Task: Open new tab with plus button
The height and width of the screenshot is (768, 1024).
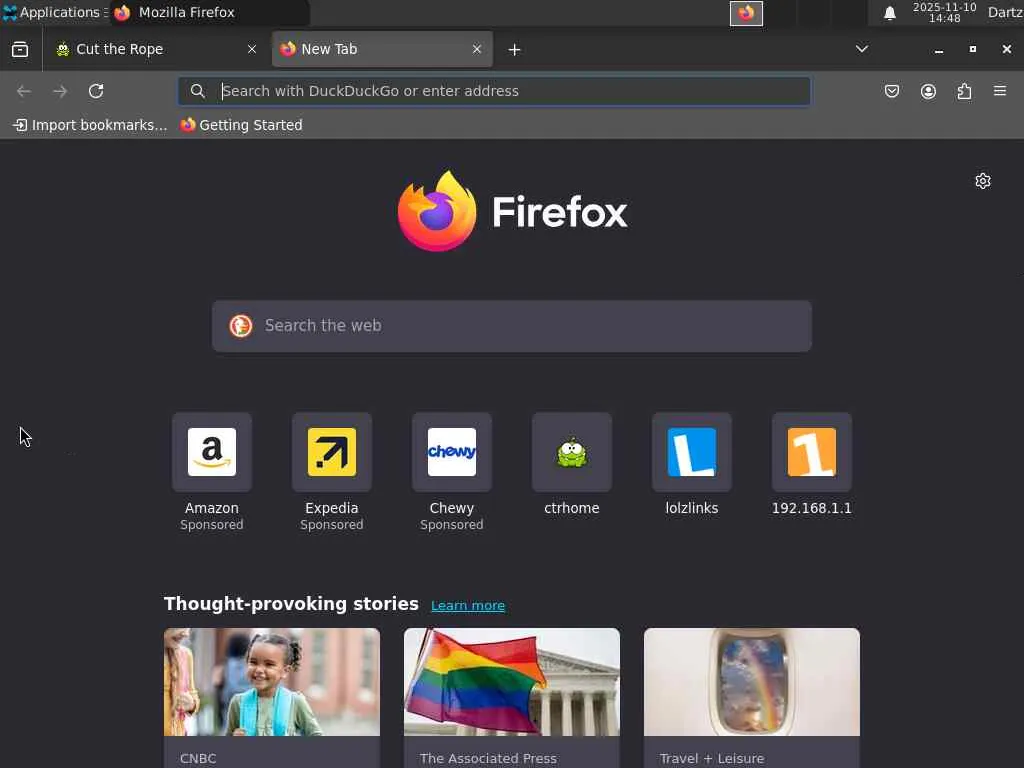Action: (515, 50)
